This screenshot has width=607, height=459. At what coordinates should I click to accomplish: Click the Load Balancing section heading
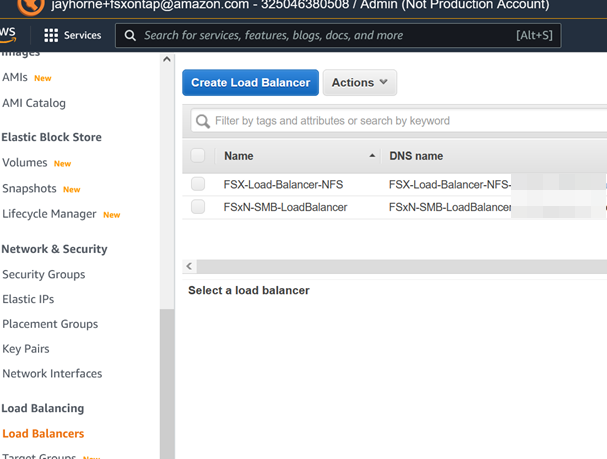pyautogui.click(x=43, y=408)
